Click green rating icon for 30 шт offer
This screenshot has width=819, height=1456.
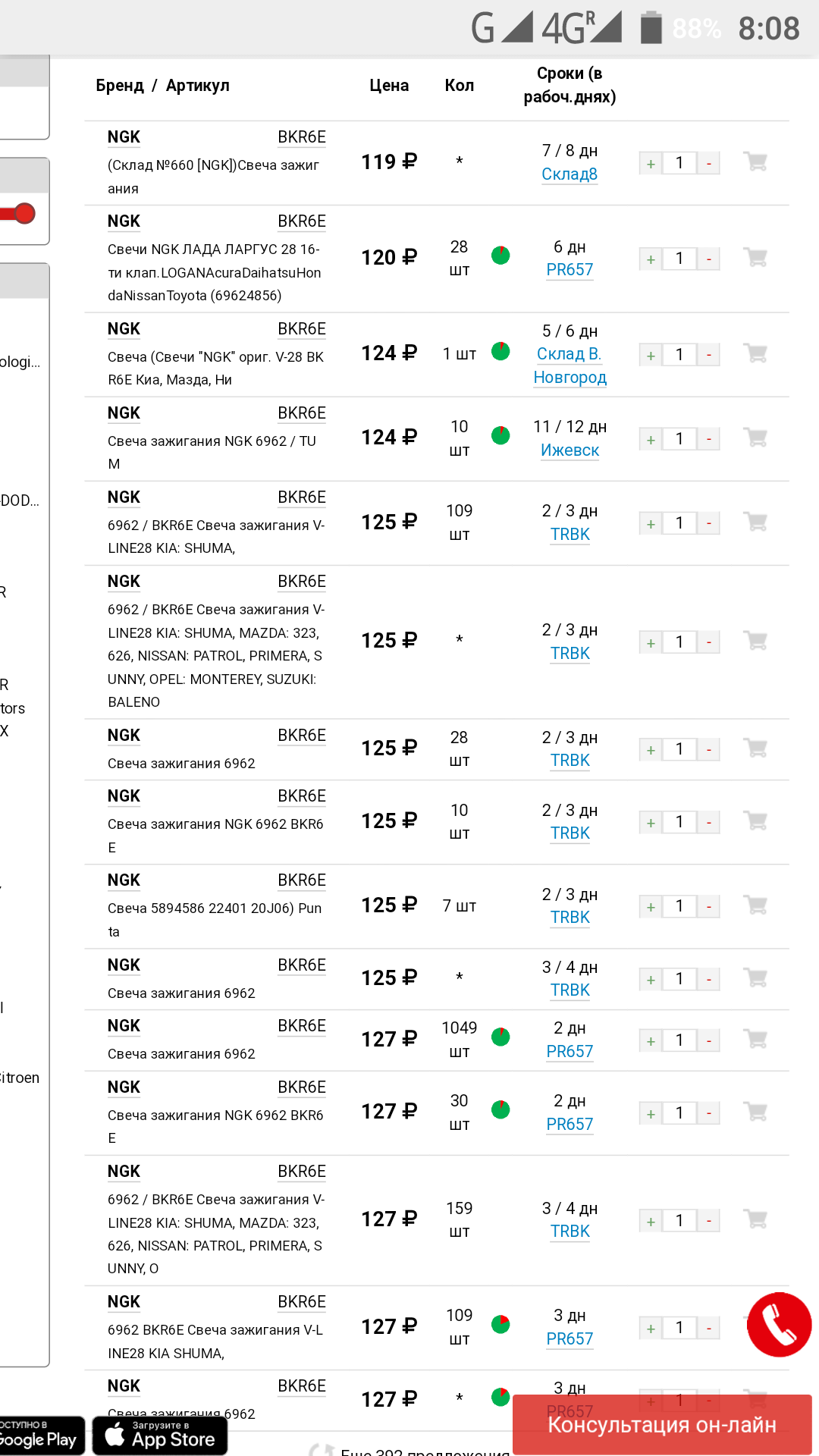tap(500, 1109)
